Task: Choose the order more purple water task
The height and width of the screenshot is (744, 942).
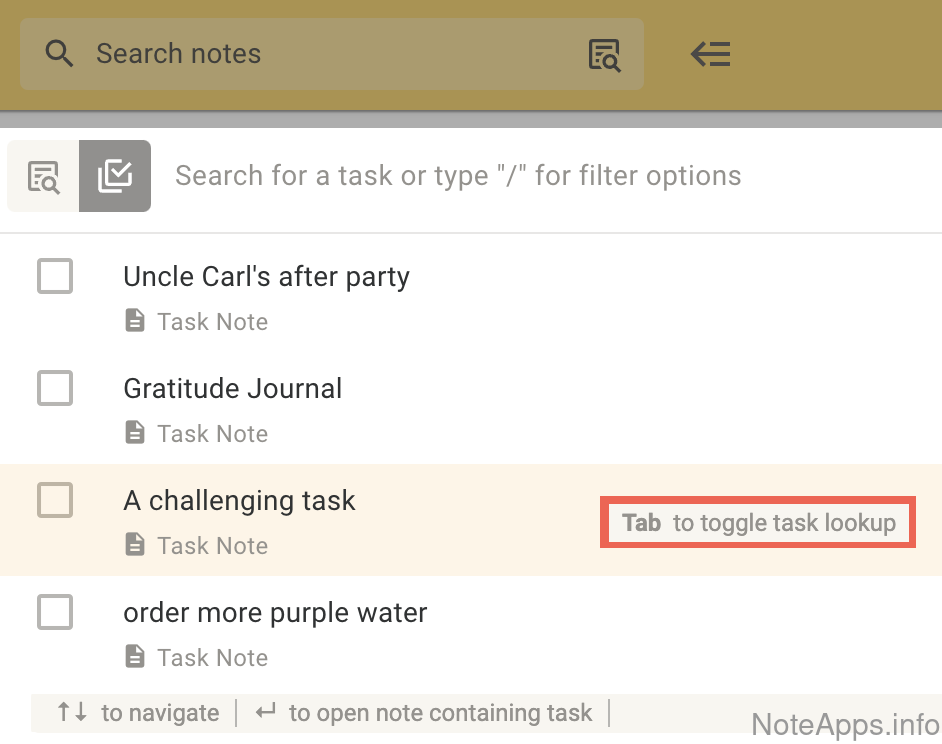Action: (275, 613)
